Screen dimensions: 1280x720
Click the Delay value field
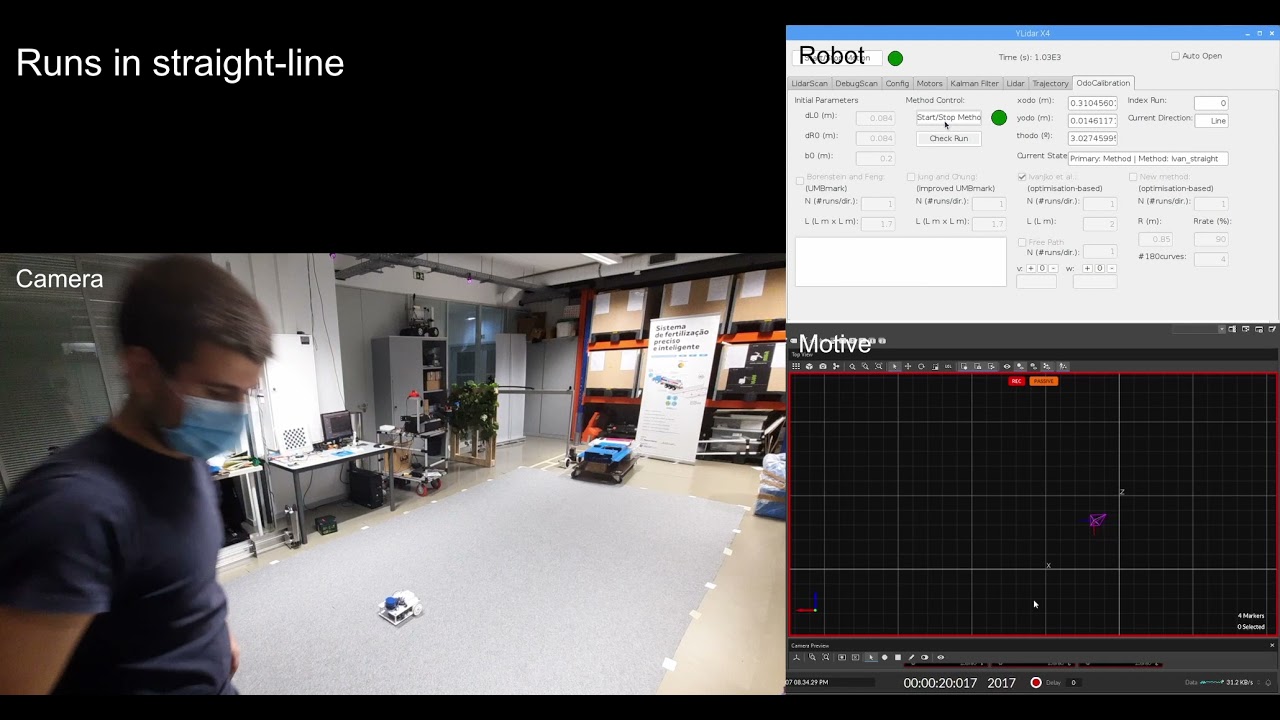pos(1074,683)
